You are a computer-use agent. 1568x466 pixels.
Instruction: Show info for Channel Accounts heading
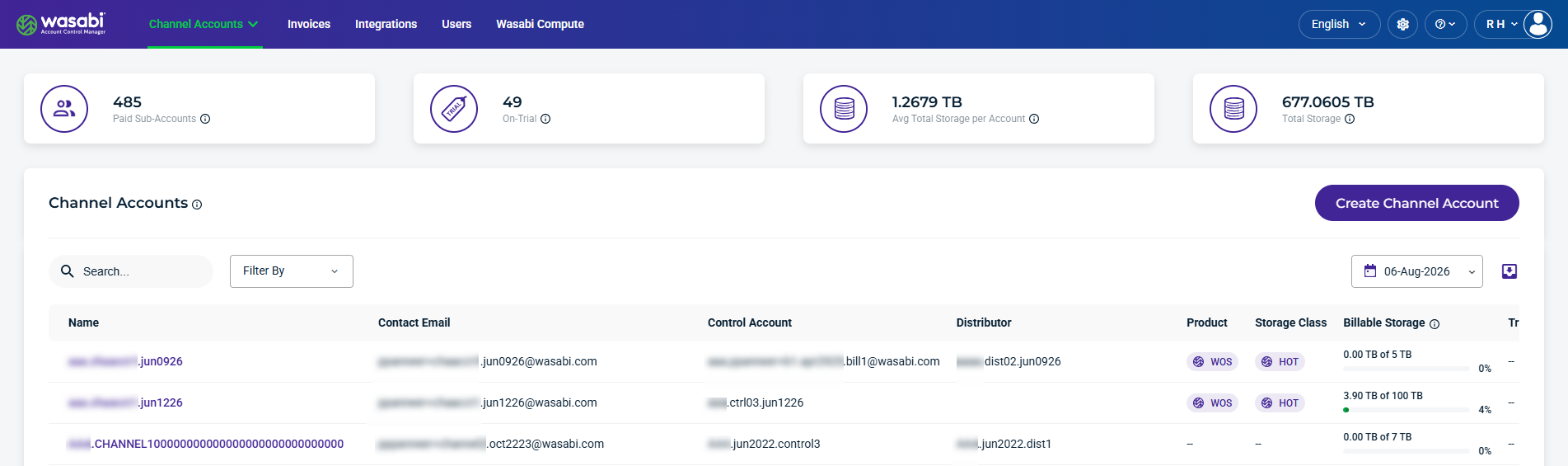point(197,205)
